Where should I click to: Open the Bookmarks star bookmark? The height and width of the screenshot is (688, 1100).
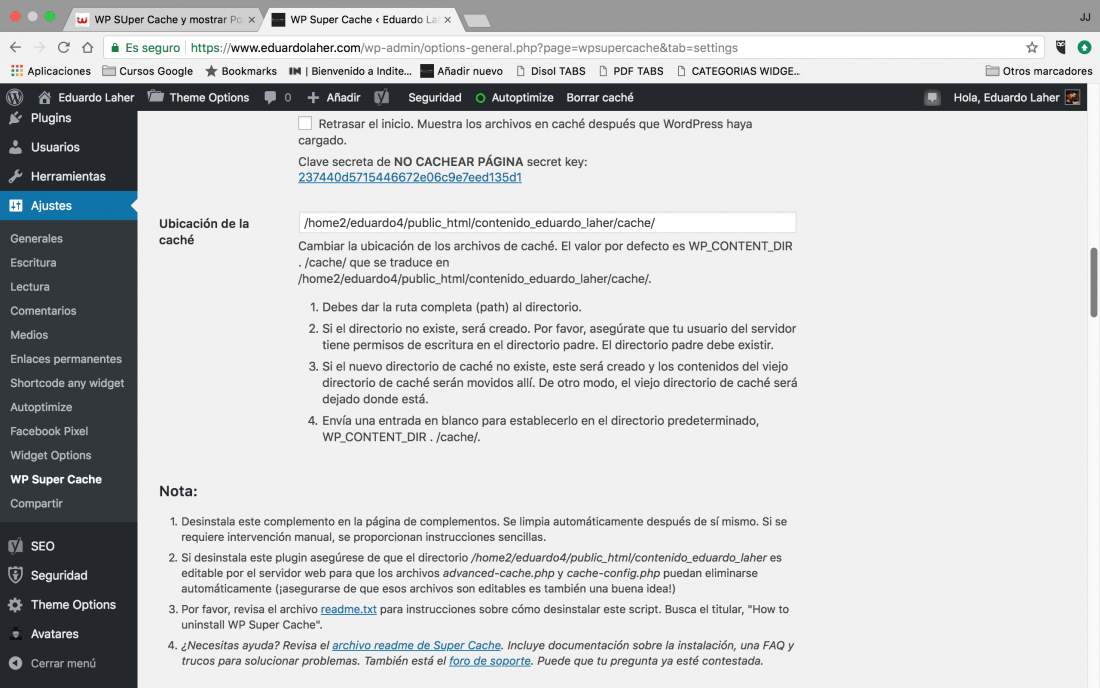click(x=241, y=71)
